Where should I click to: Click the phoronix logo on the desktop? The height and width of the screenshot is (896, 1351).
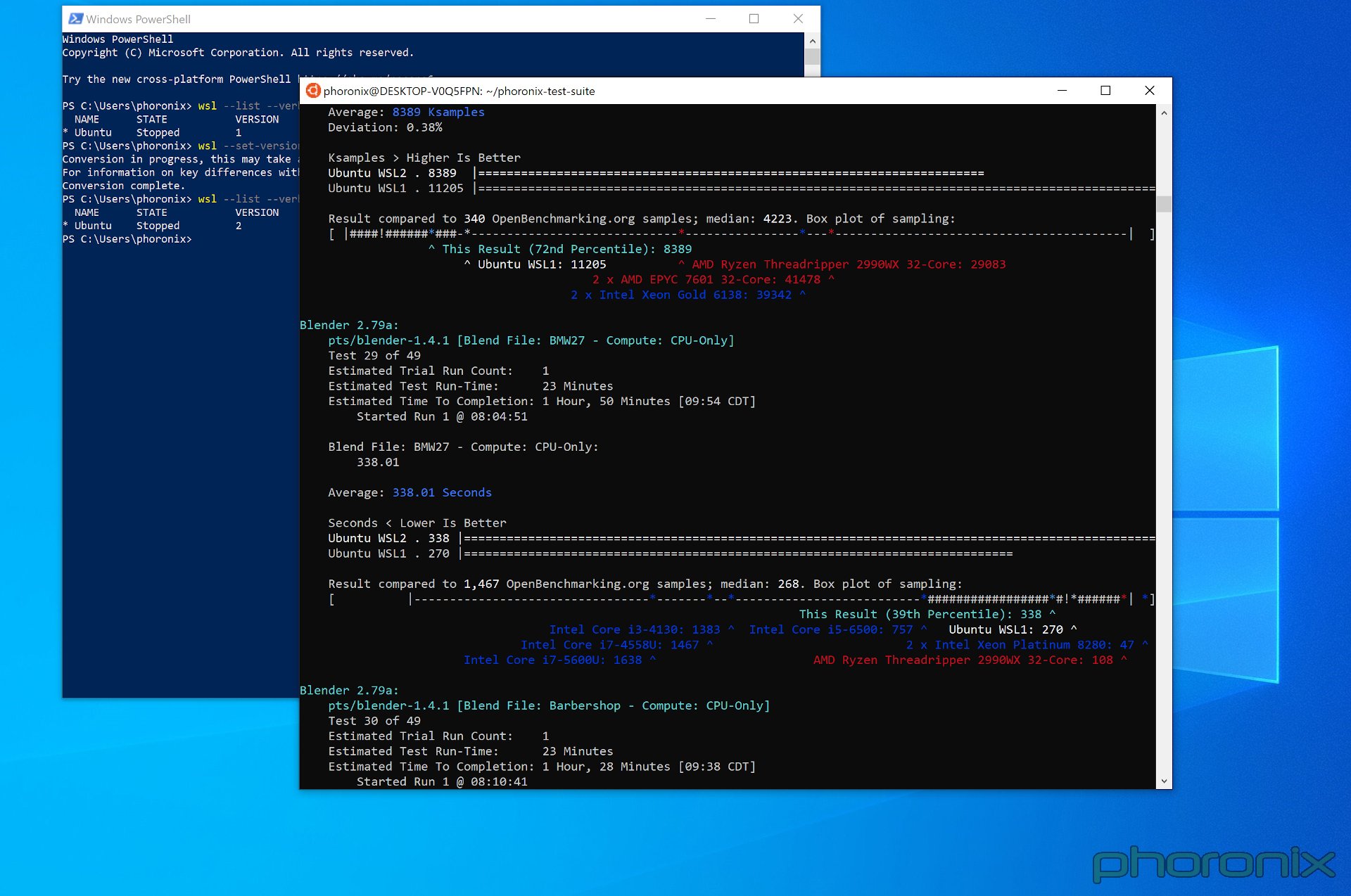coord(1213,862)
